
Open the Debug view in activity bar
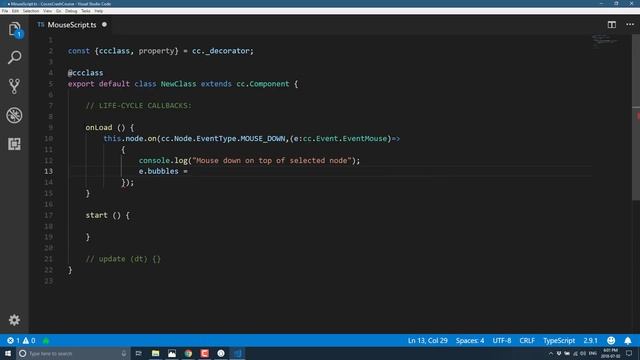14,115
